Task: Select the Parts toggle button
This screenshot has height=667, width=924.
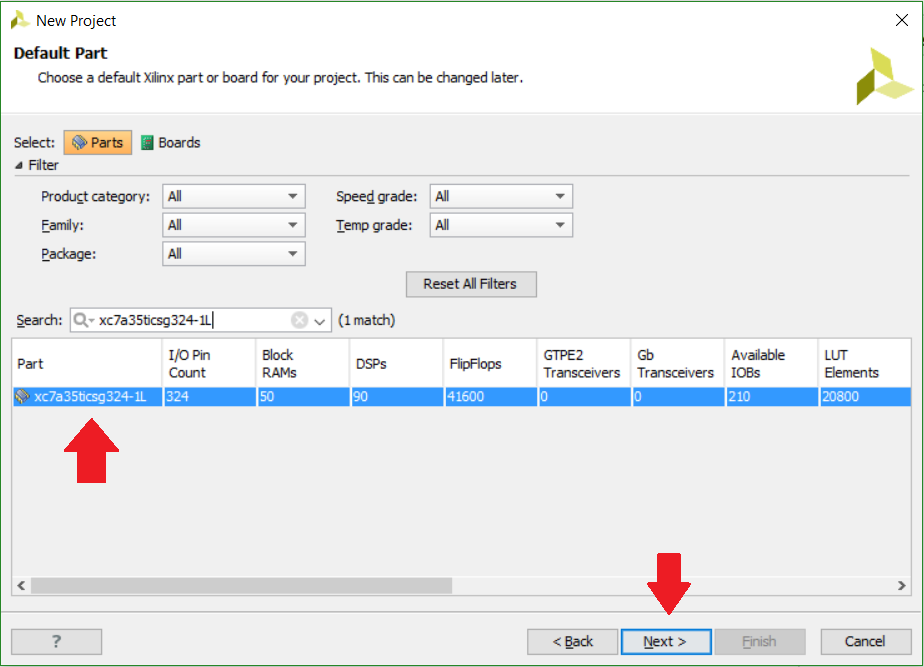Action: [x=98, y=143]
